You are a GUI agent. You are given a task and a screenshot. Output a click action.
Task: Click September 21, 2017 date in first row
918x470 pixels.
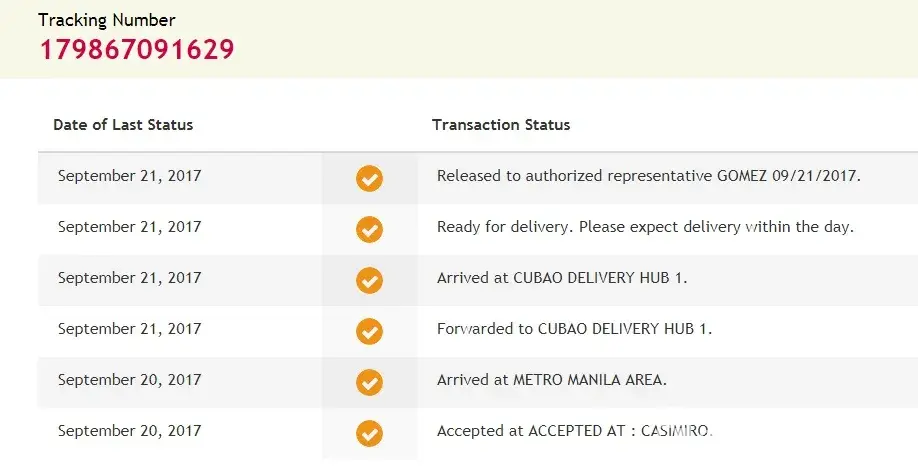(129, 176)
